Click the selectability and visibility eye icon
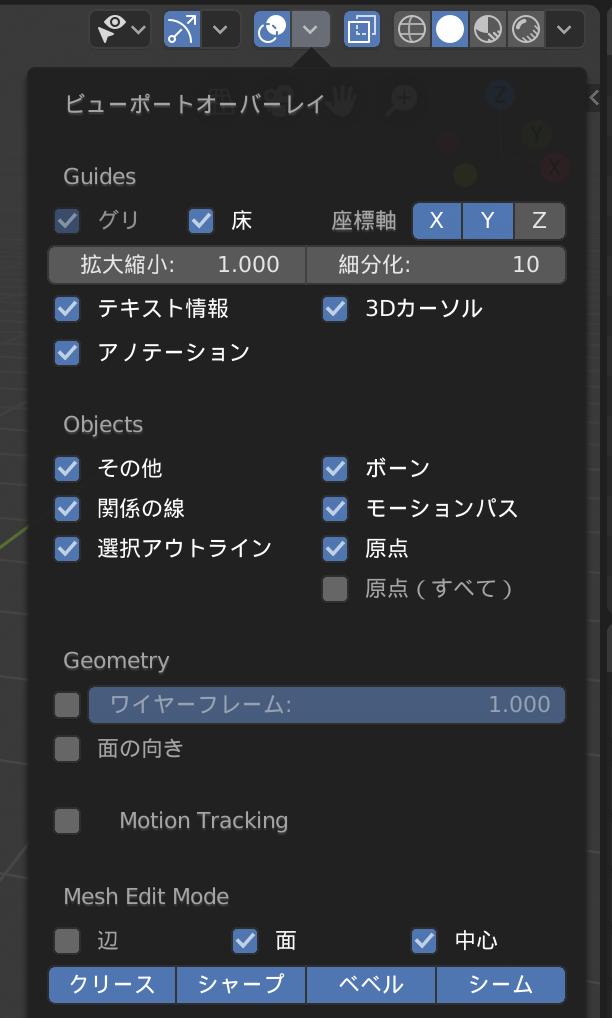612x1018 pixels. tap(119, 29)
